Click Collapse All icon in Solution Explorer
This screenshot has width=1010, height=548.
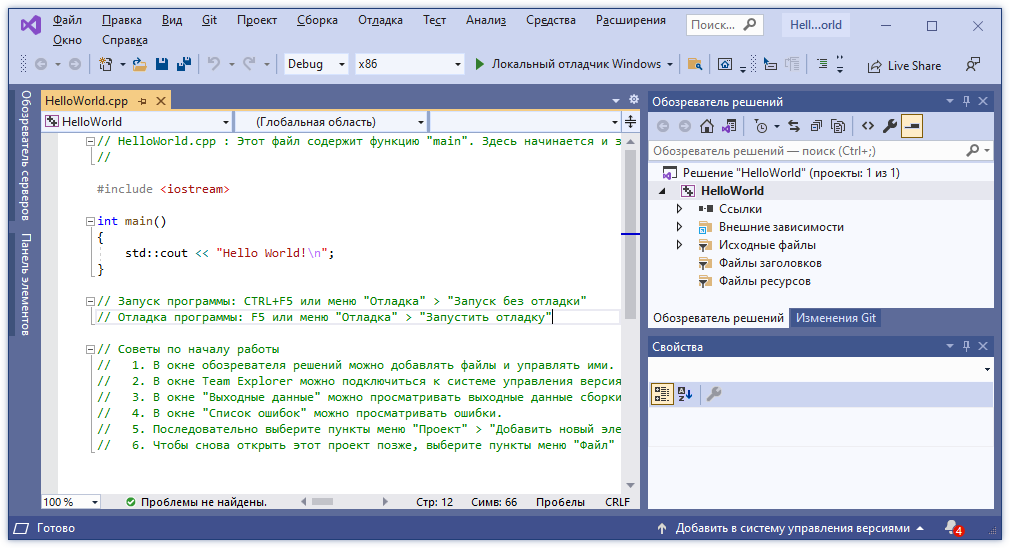pyautogui.click(x=816, y=126)
